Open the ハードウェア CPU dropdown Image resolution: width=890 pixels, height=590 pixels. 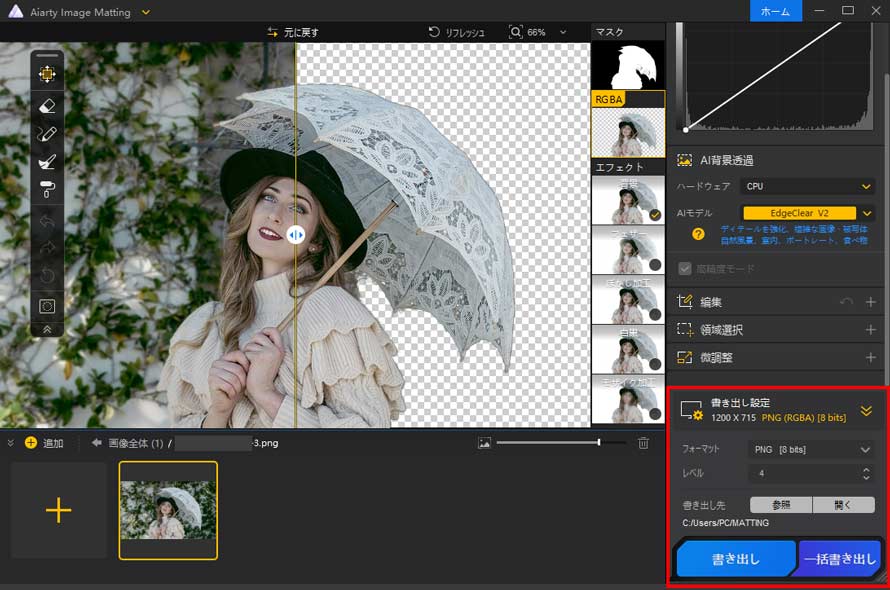tap(808, 186)
